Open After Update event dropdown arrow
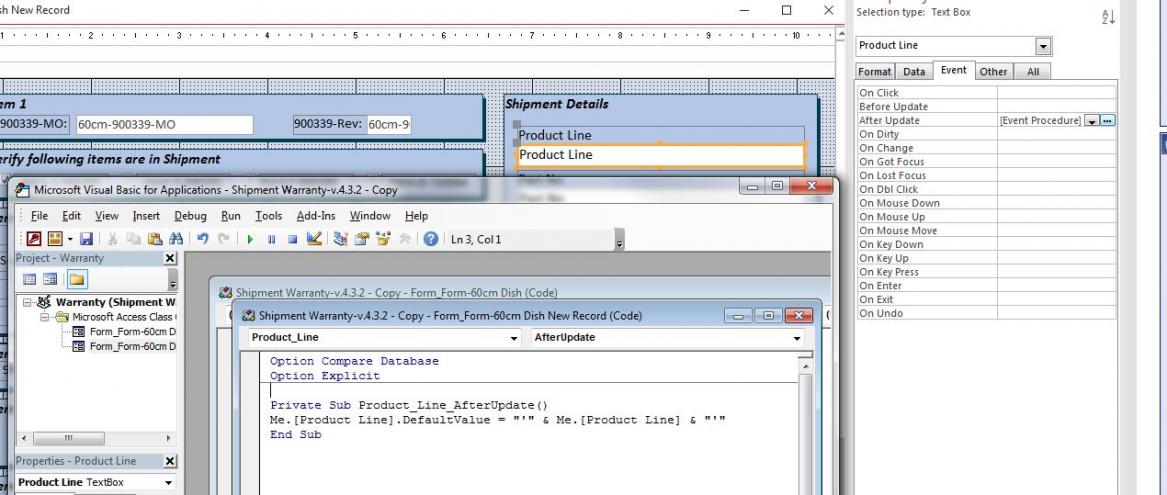Screen dimensions: 1167x495 tap(1091, 121)
